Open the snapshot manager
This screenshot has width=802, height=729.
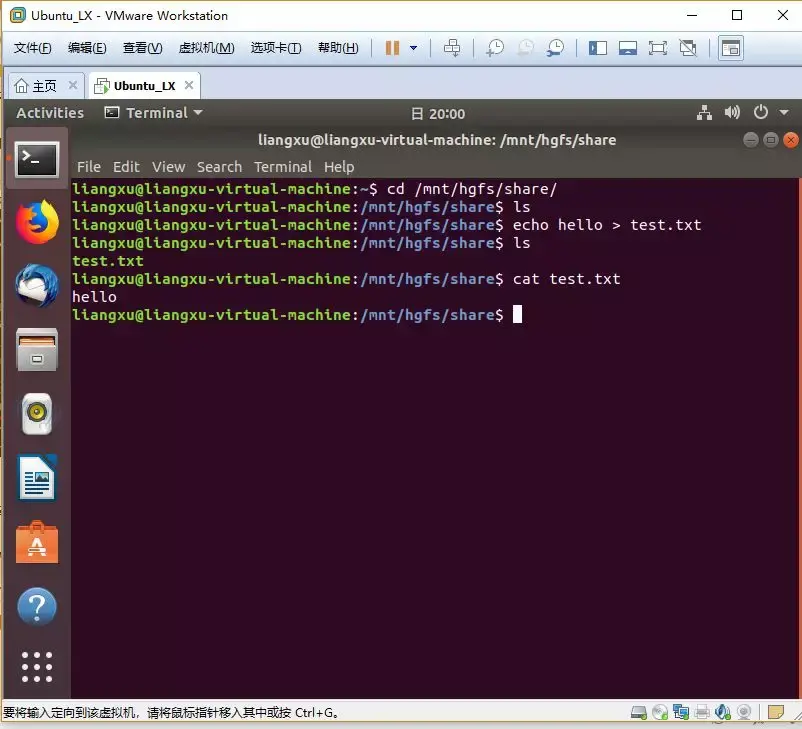(555, 48)
